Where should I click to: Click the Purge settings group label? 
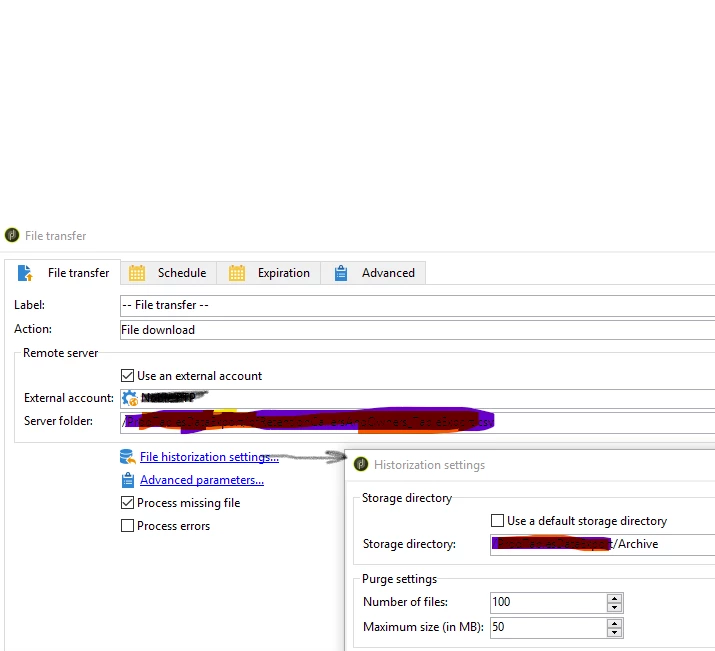click(399, 579)
